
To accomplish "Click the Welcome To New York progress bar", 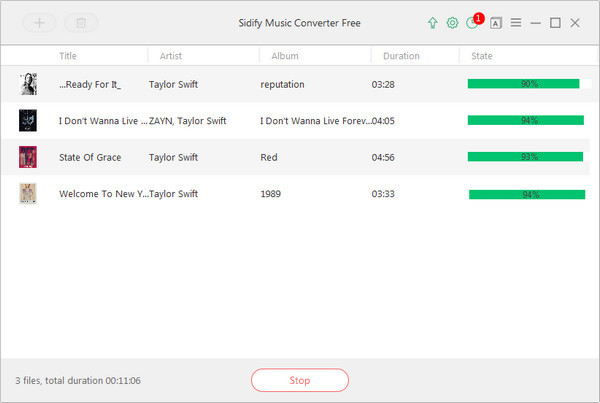I will 527,194.
